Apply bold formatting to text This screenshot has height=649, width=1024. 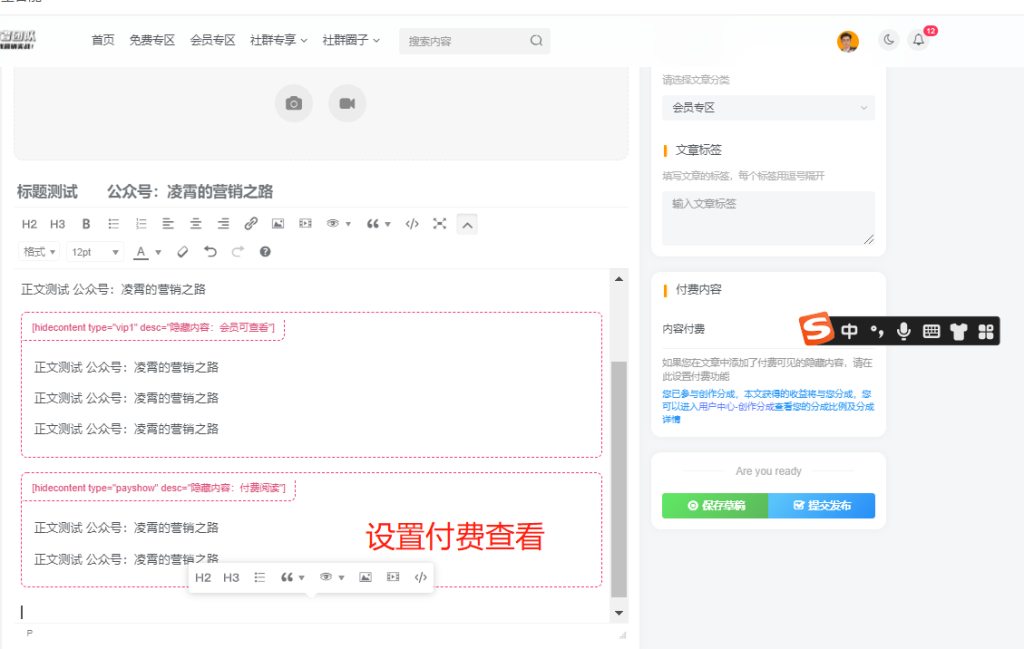point(85,224)
